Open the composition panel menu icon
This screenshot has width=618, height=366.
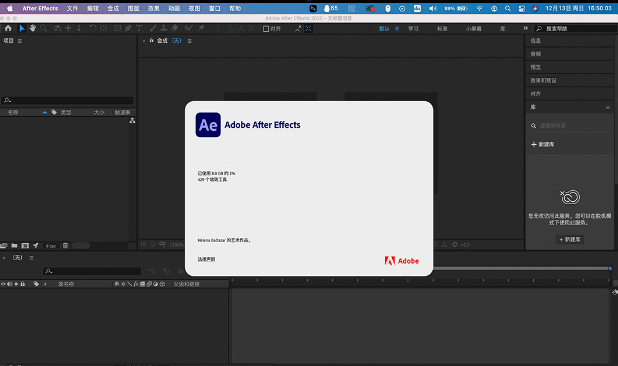coord(190,41)
